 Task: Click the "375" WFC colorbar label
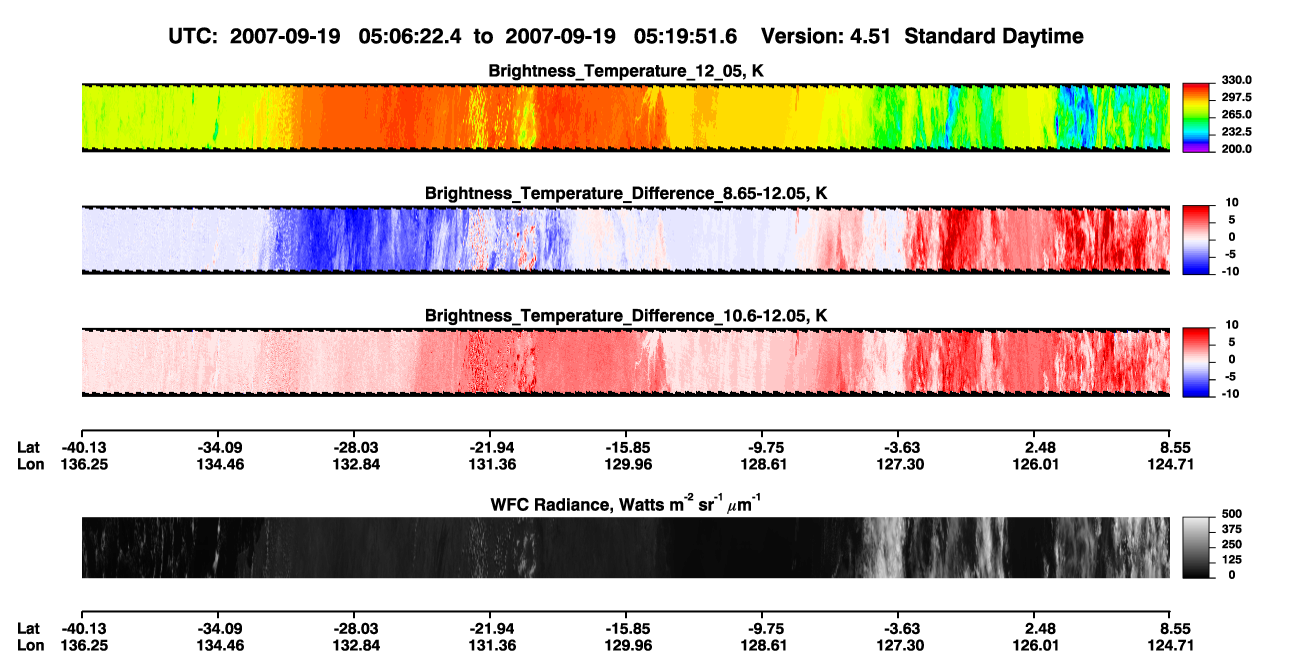click(1232, 529)
